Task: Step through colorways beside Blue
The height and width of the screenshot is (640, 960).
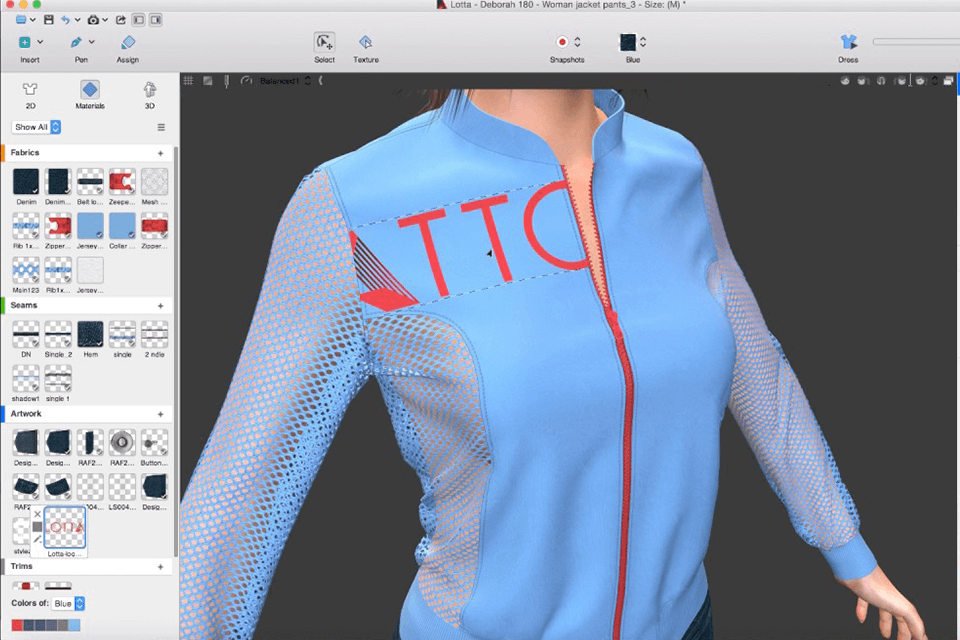Action: [x=643, y=42]
